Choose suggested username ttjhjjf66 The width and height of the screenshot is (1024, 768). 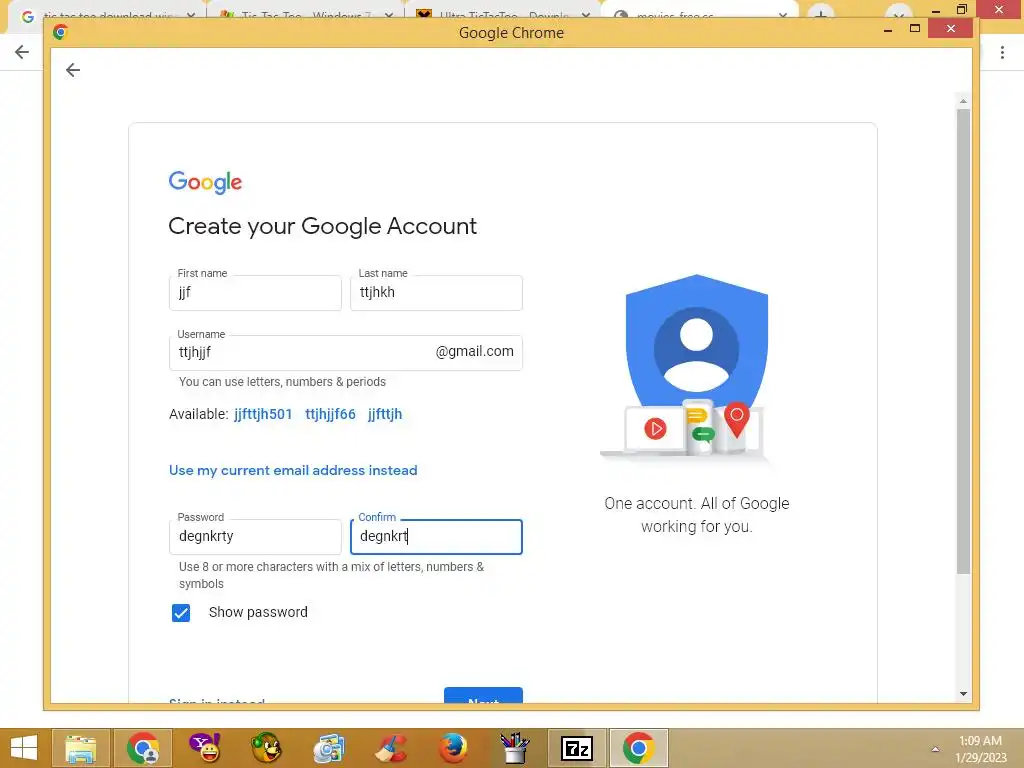coord(330,414)
